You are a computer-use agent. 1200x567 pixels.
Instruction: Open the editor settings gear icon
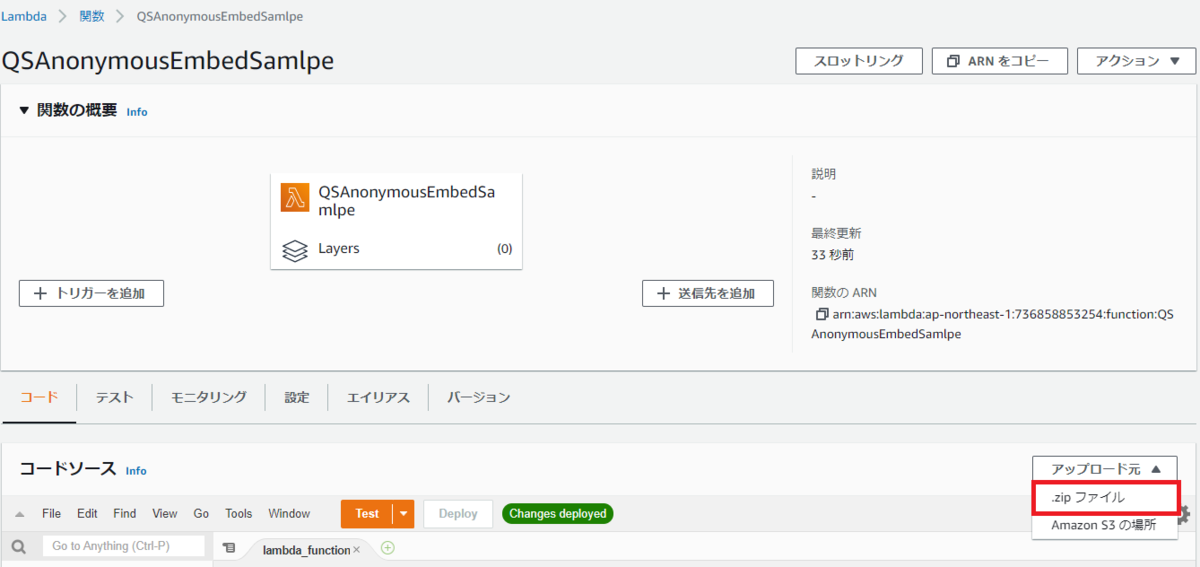point(1186,514)
